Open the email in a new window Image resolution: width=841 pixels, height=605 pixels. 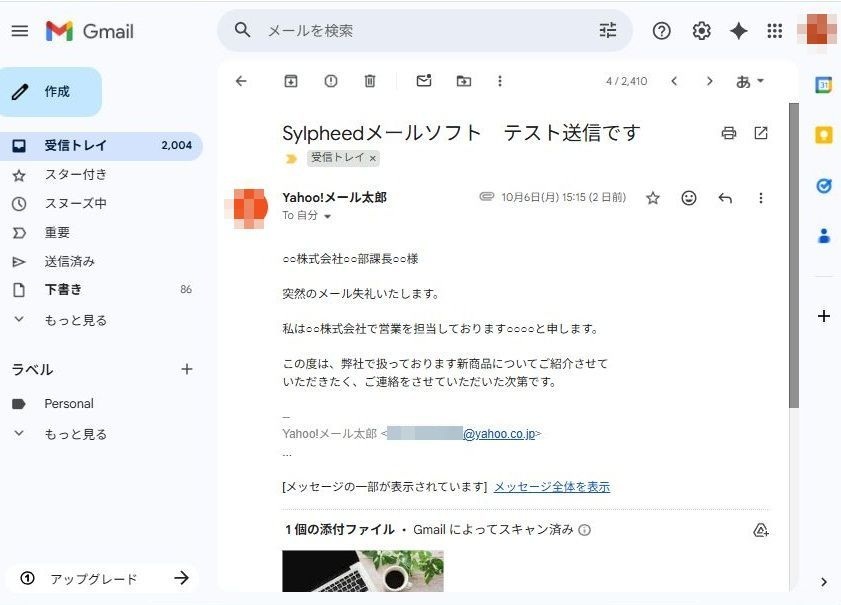(761, 133)
